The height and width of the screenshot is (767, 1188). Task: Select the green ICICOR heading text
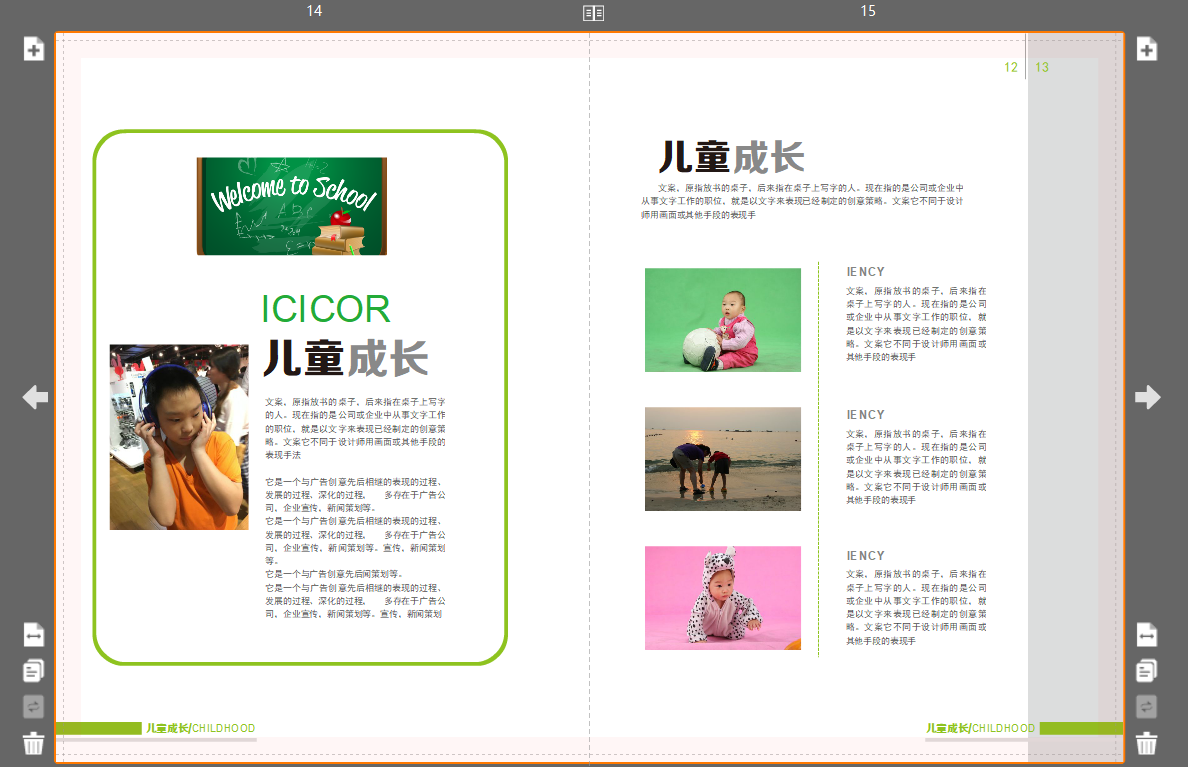[325, 310]
